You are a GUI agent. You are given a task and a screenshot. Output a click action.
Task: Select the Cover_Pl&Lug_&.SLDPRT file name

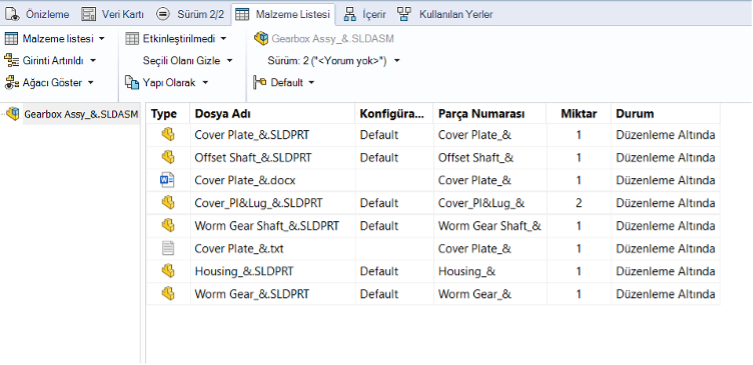coord(258,204)
